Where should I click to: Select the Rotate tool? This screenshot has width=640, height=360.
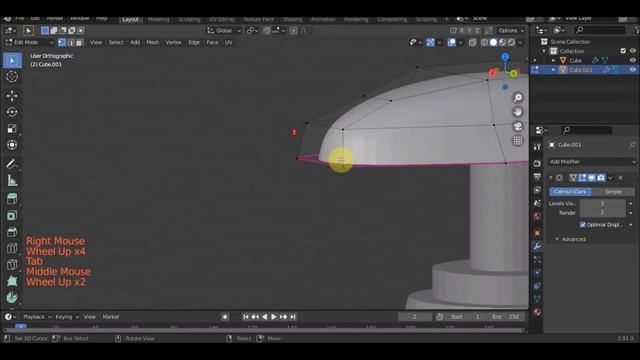(12, 112)
